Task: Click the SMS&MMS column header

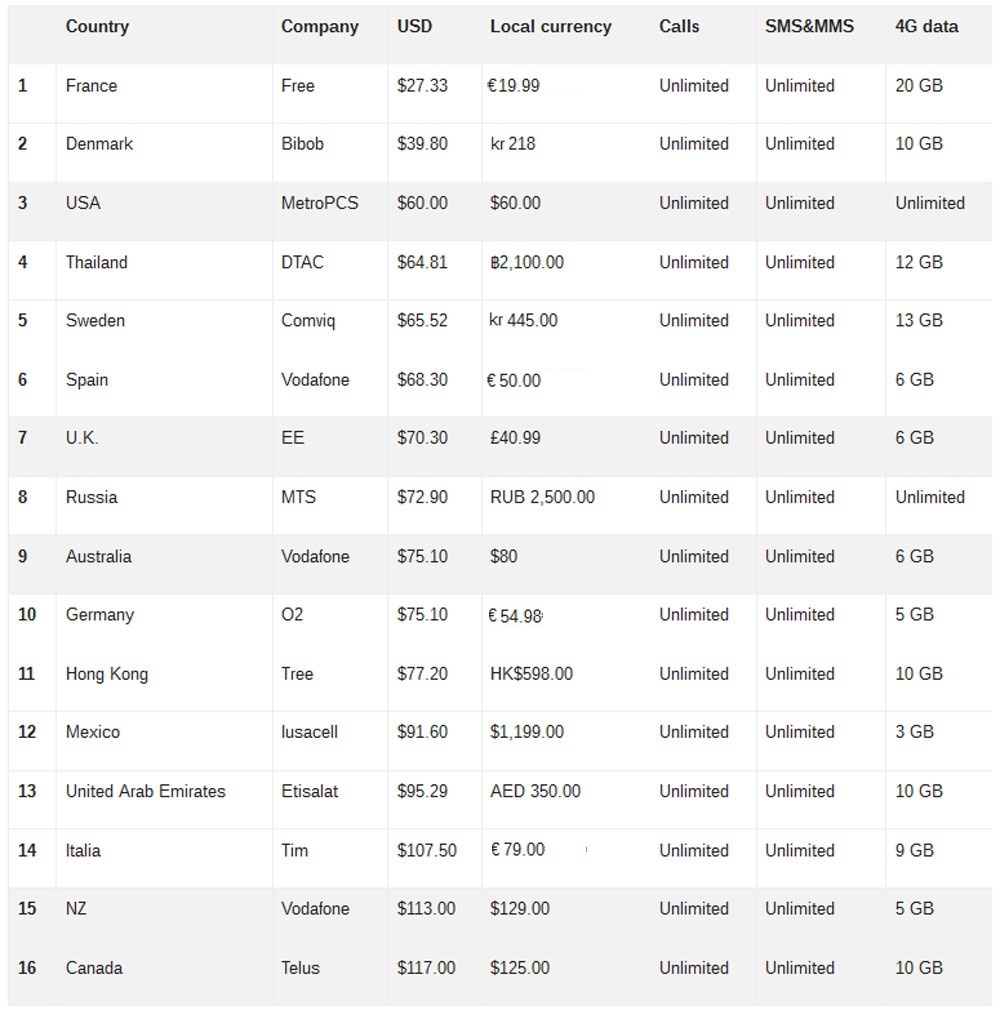Action: pos(809,27)
